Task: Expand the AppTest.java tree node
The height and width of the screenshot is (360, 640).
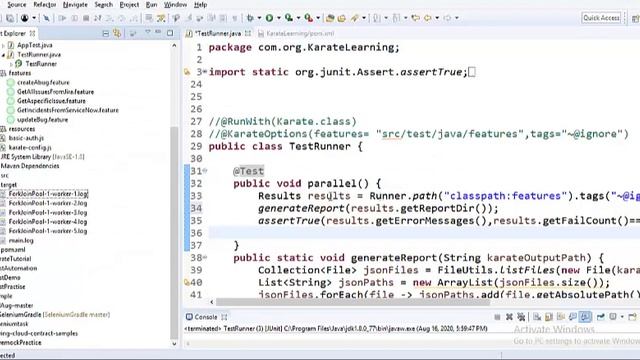Action: click(x=4, y=46)
